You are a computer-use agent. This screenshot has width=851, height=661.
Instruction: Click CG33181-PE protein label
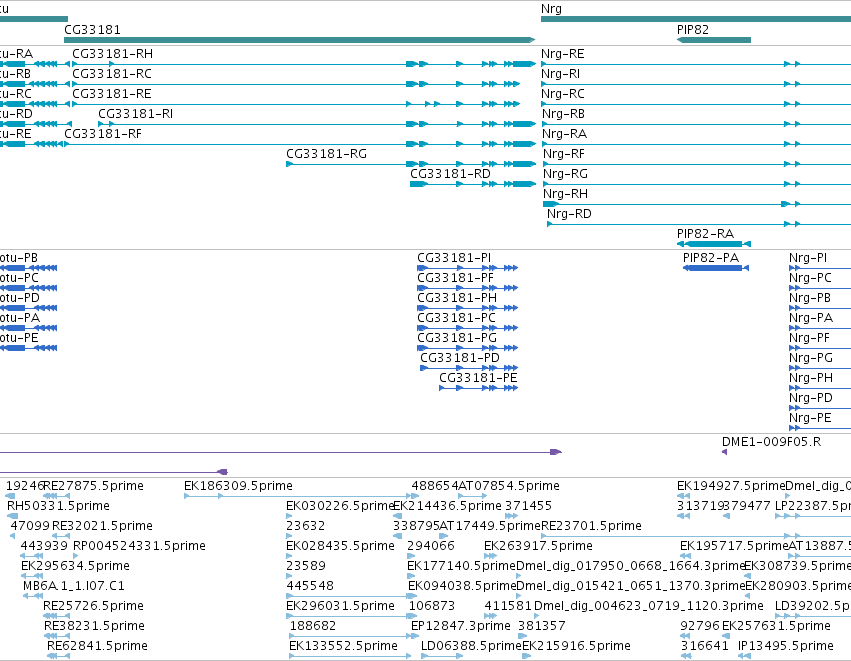pos(478,378)
